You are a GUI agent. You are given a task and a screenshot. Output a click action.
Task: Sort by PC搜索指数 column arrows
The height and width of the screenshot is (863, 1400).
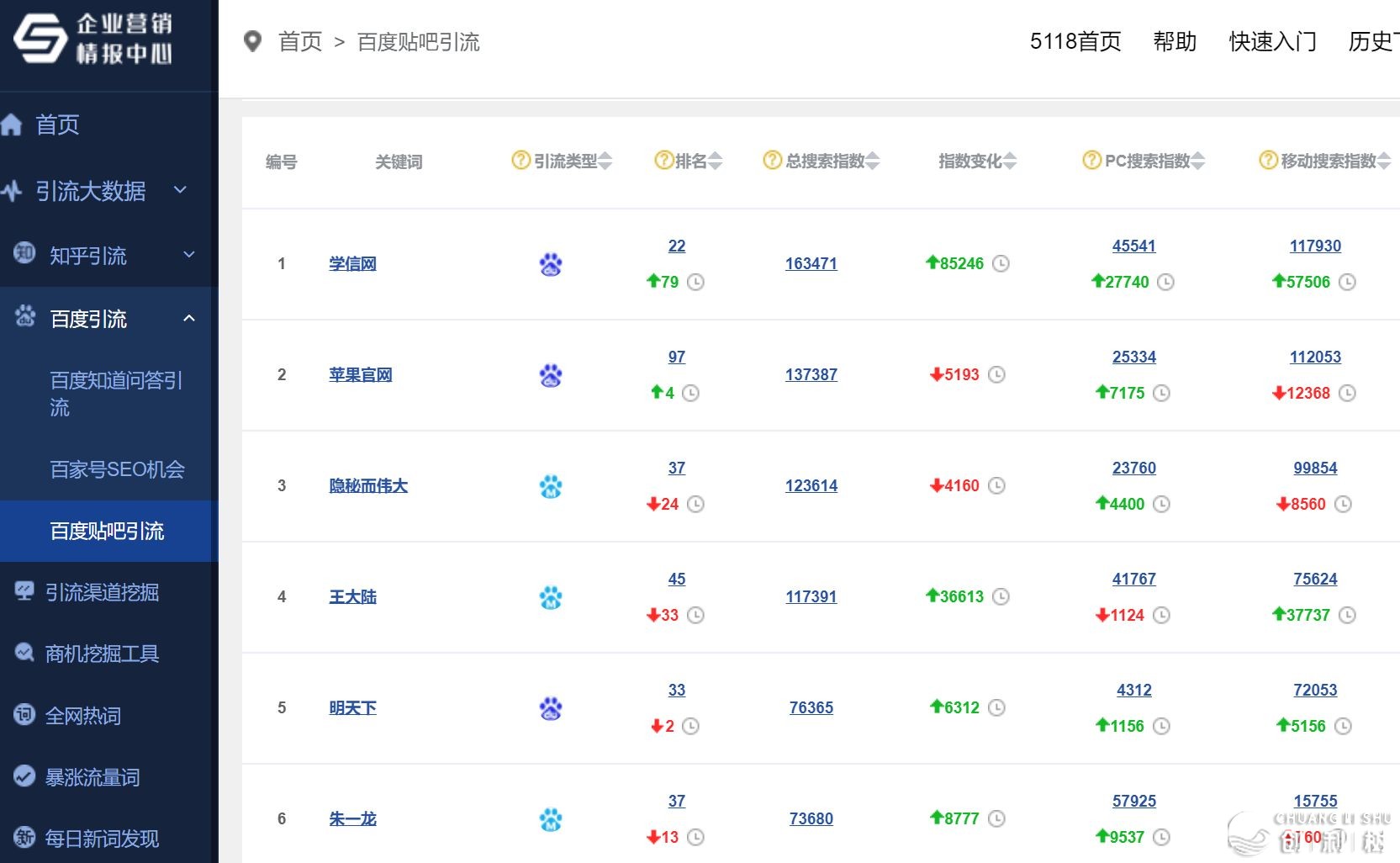click(1198, 161)
